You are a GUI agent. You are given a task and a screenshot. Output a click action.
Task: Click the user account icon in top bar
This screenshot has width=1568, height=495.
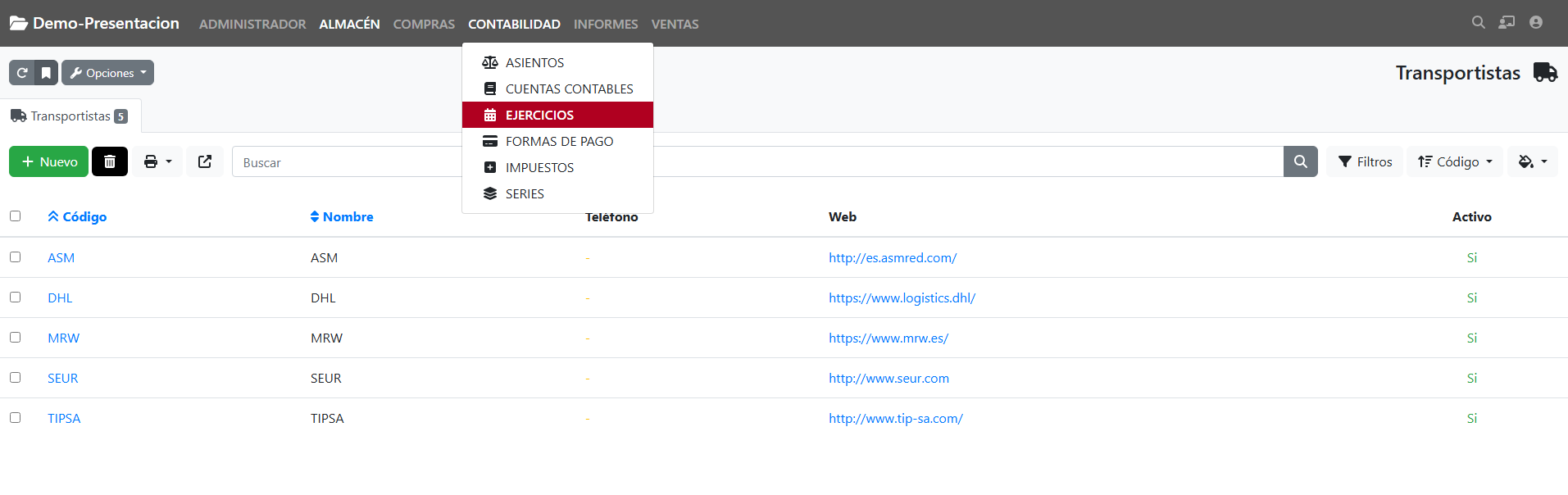(1535, 23)
